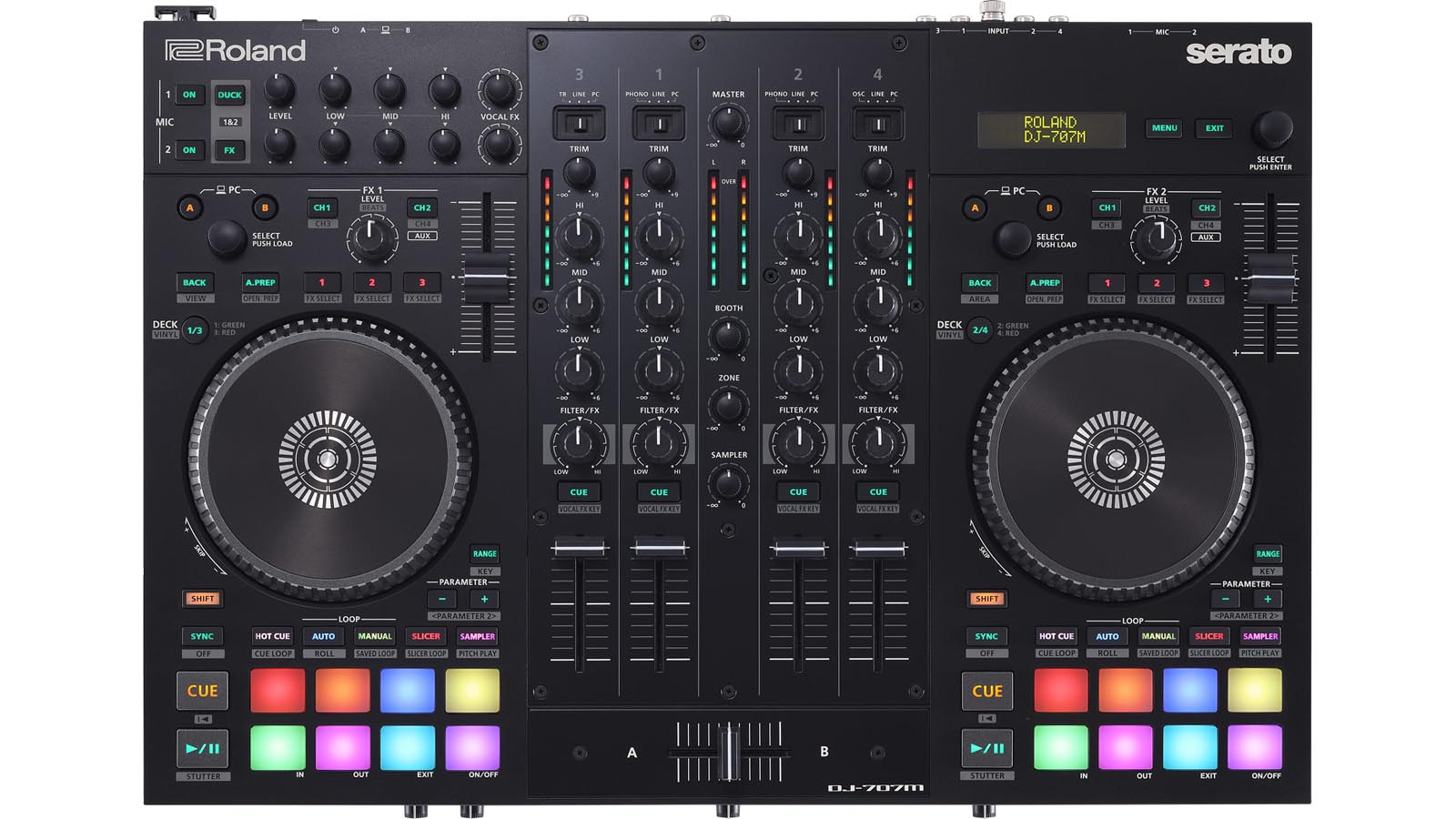Viewport: 1456px width, 819px height.
Task: Enable the mic DUCK button
Action: click(230, 95)
